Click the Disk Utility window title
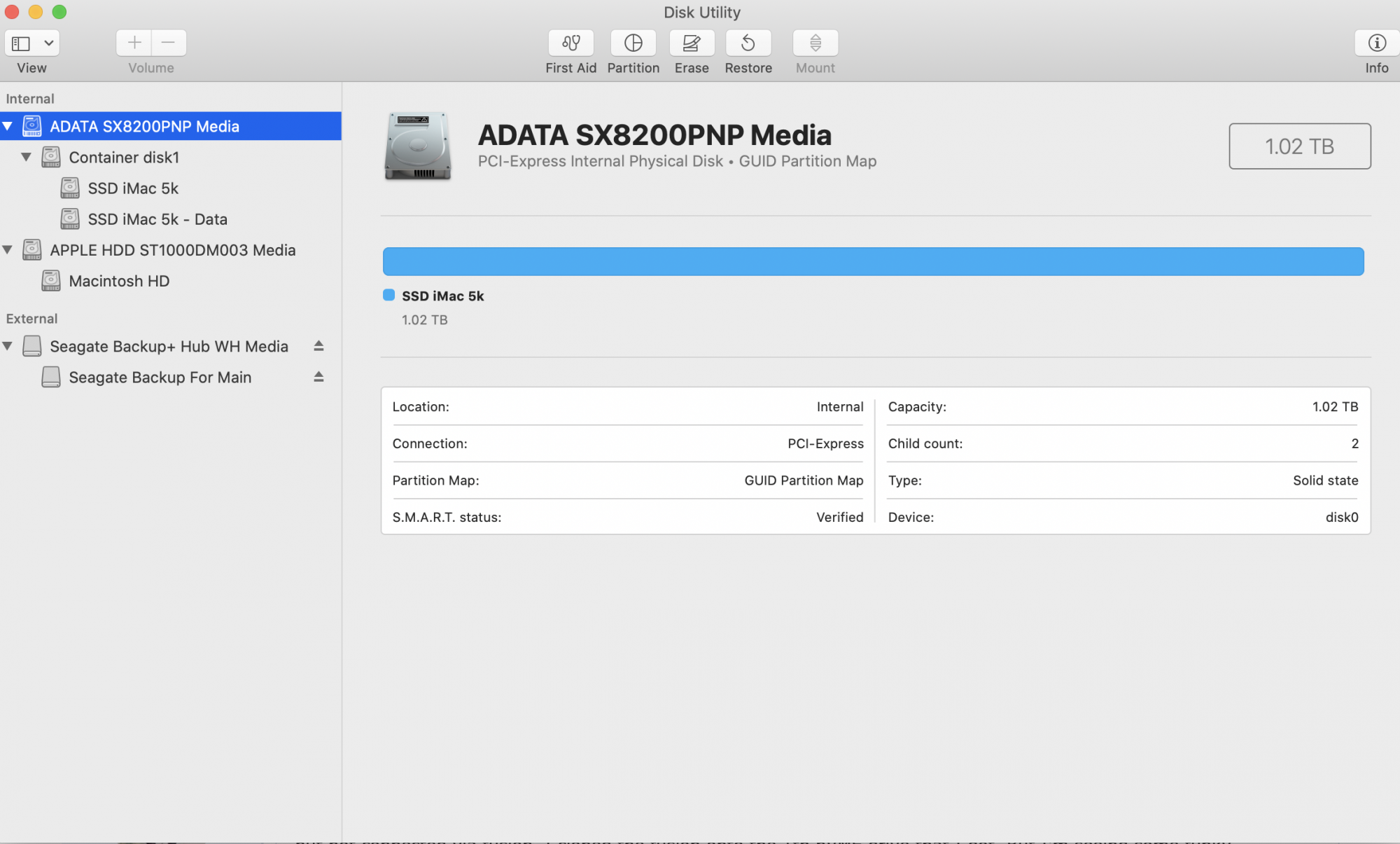 click(x=701, y=12)
